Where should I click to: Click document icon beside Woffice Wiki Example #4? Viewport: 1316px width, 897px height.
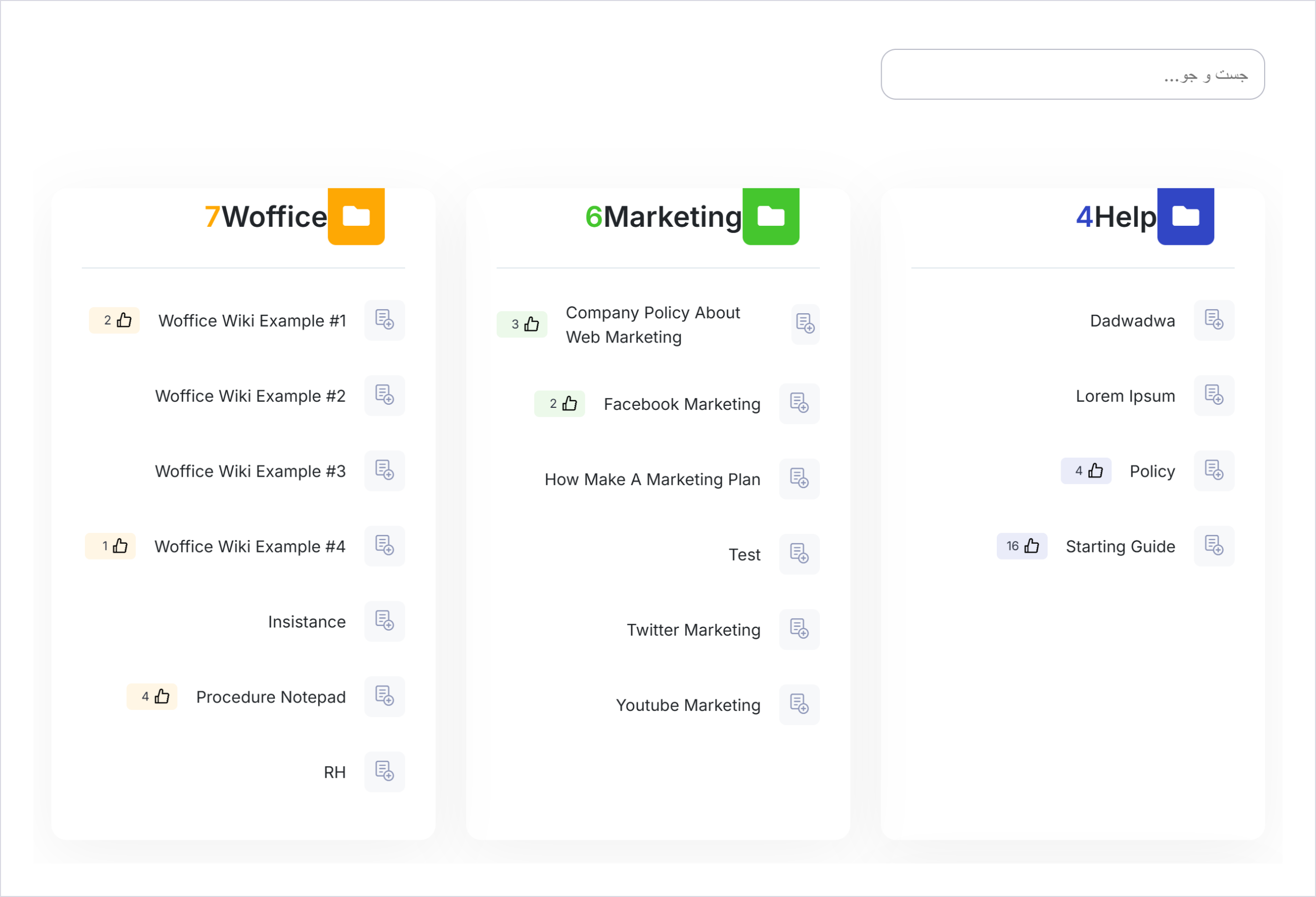point(385,546)
